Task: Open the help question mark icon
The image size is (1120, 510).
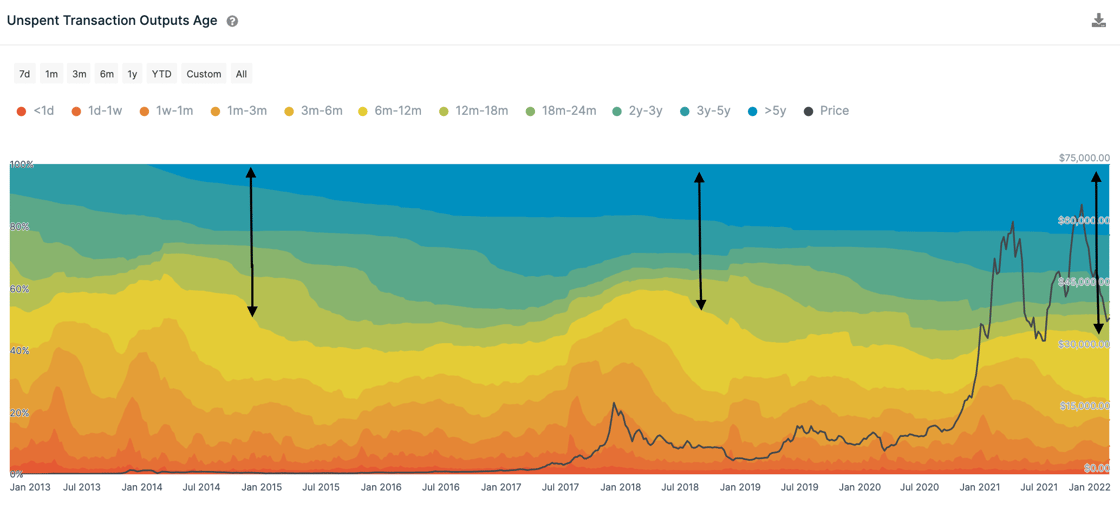Action: [232, 21]
